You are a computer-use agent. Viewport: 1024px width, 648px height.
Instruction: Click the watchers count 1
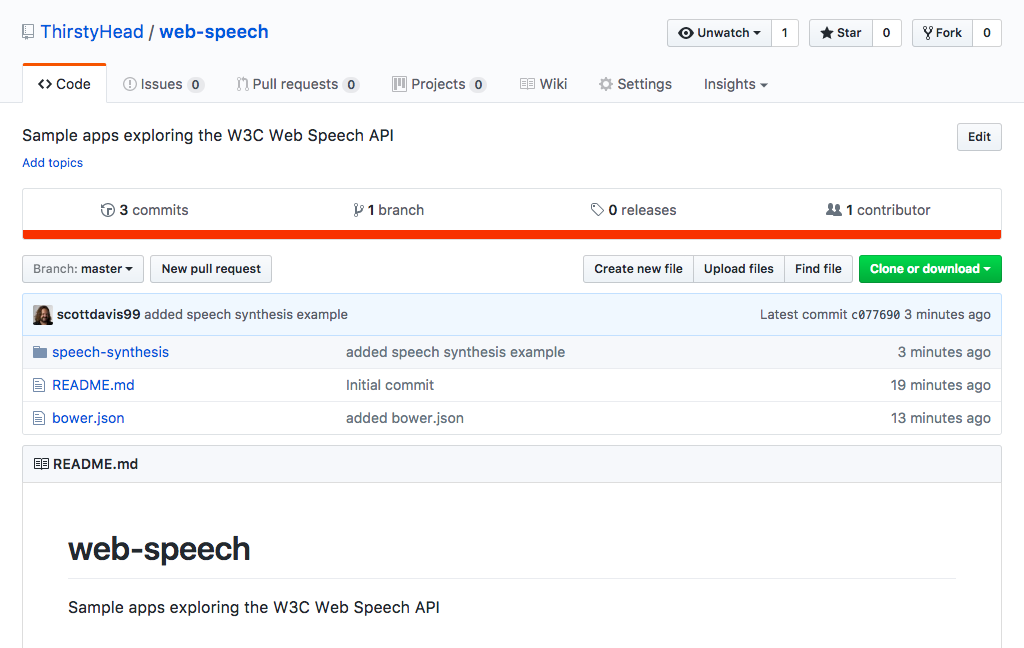(x=785, y=33)
